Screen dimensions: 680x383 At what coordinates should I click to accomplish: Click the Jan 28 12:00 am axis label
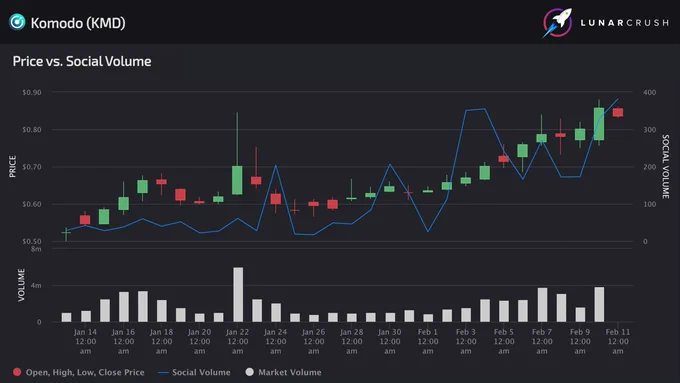(352, 341)
